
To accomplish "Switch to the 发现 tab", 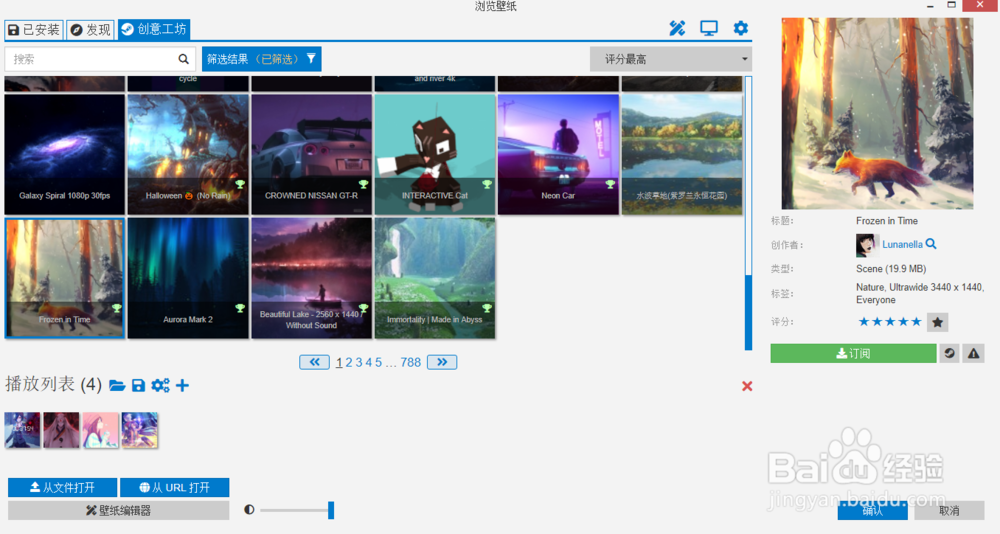I will (x=91, y=30).
